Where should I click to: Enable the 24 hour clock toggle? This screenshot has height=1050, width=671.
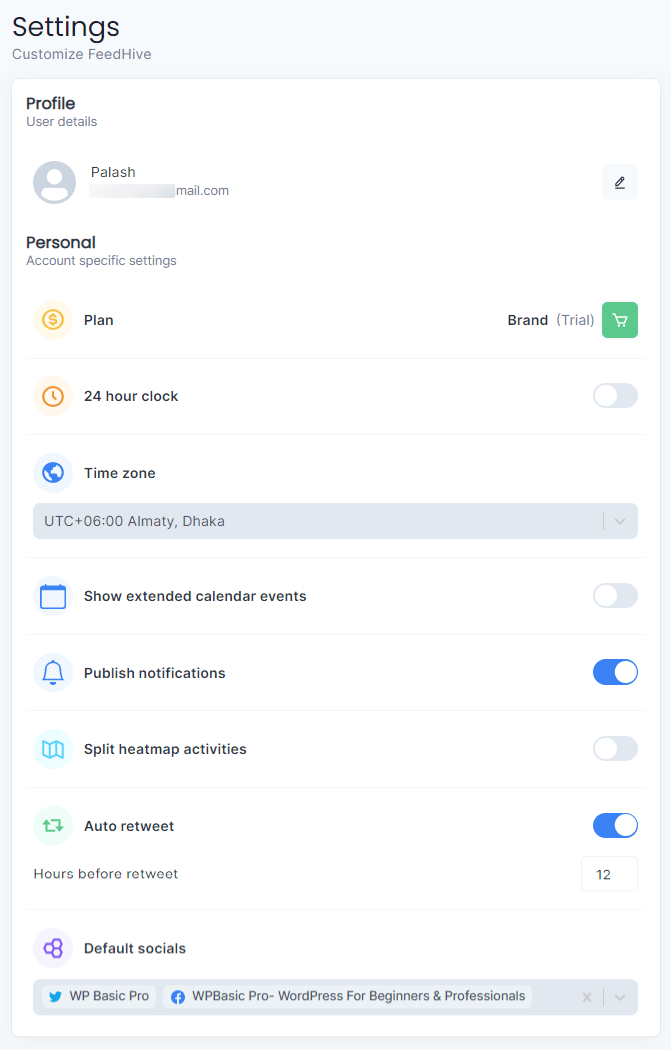point(615,395)
